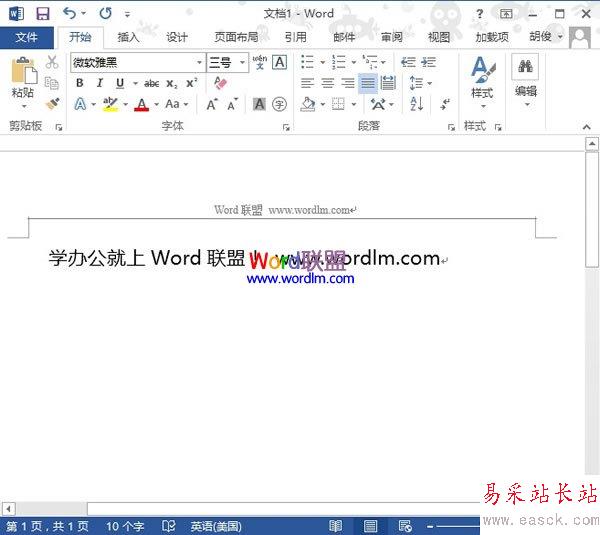Grow font size with the larger A
The height and width of the screenshot is (535, 600).
click(x=212, y=104)
